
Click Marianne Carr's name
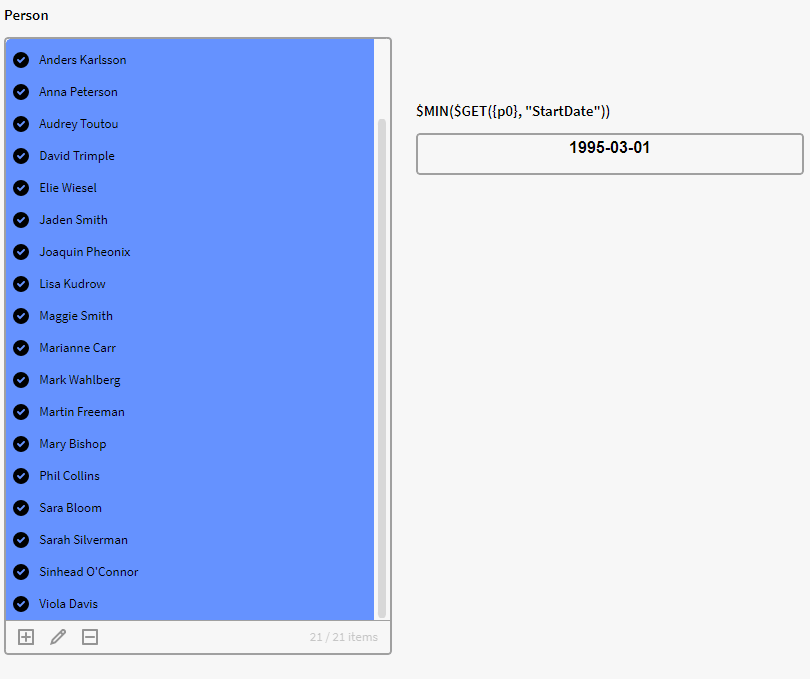[78, 348]
